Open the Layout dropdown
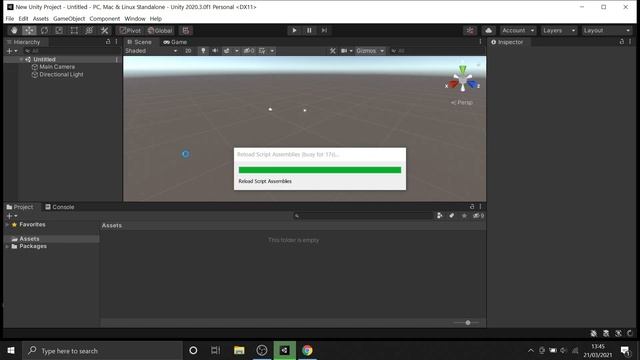640x360 pixels. 607,31
